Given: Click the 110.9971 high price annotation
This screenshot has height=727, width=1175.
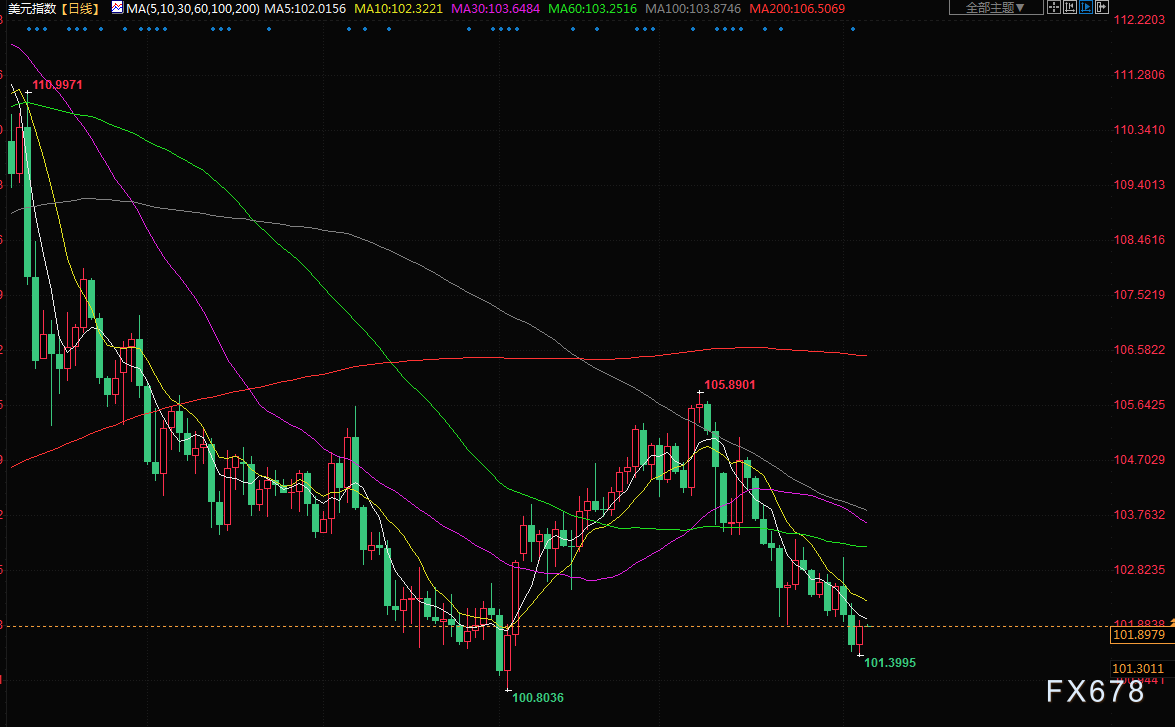Looking at the screenshot, I should point(58,85).
